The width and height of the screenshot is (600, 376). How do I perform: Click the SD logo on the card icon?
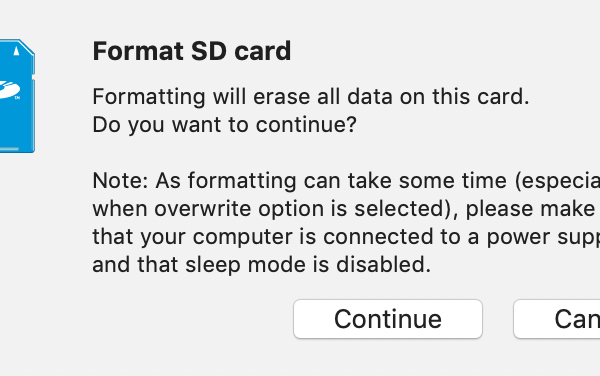pyautogui.click(x=9, y=91)
